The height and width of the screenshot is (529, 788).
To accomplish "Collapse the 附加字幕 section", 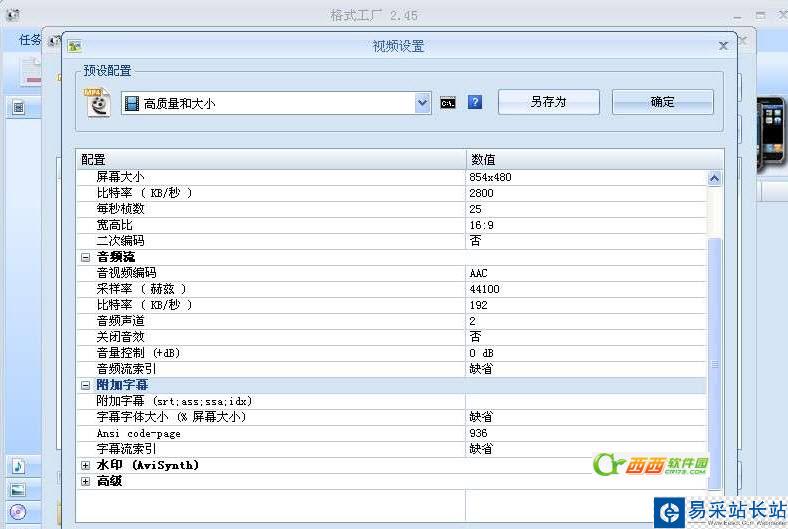I will 85,385.
